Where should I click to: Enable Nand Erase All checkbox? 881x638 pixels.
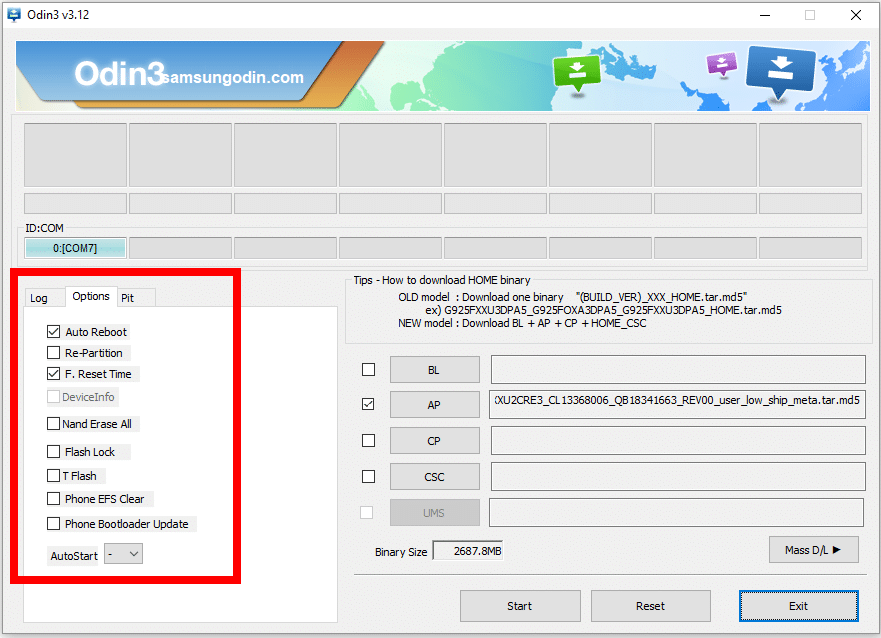[x=53, y=423]
